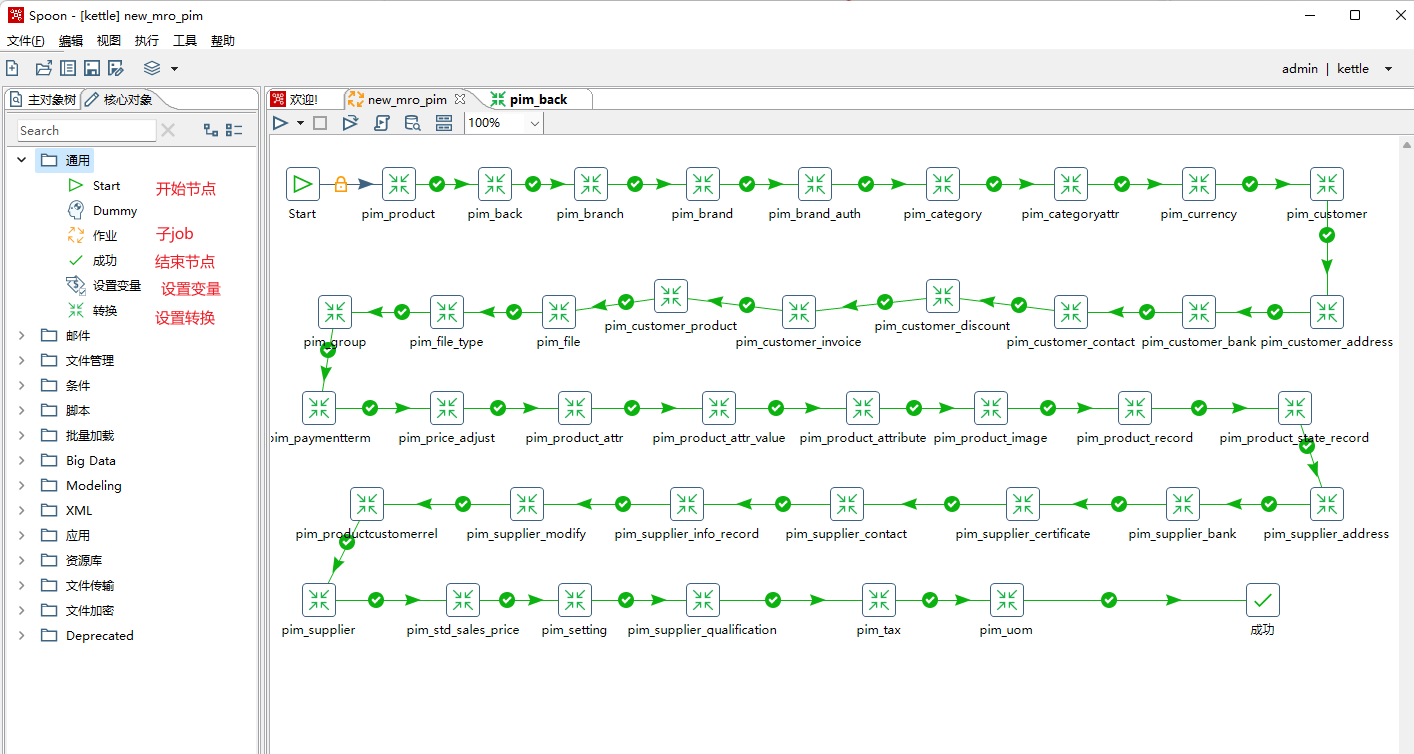Switch to the 核心对象 tab
The image size is (1414, 754).
pos(120,99)
